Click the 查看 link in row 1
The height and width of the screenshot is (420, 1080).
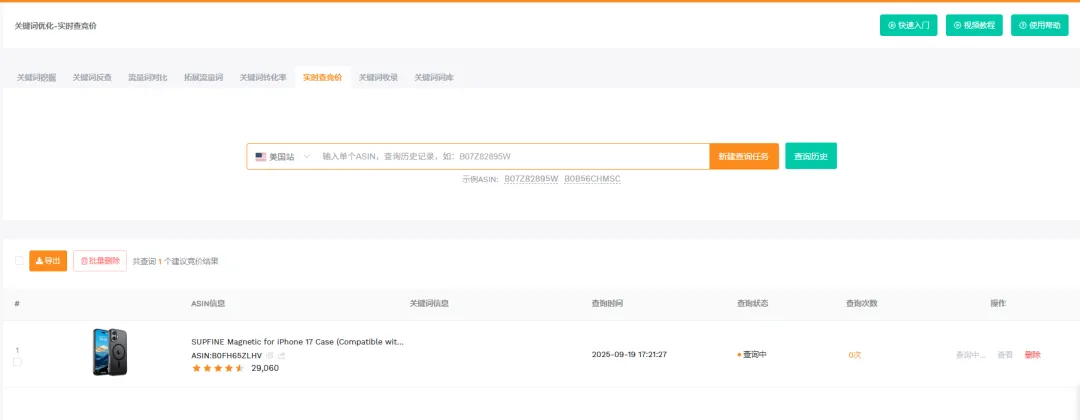tap(1005, 355)
